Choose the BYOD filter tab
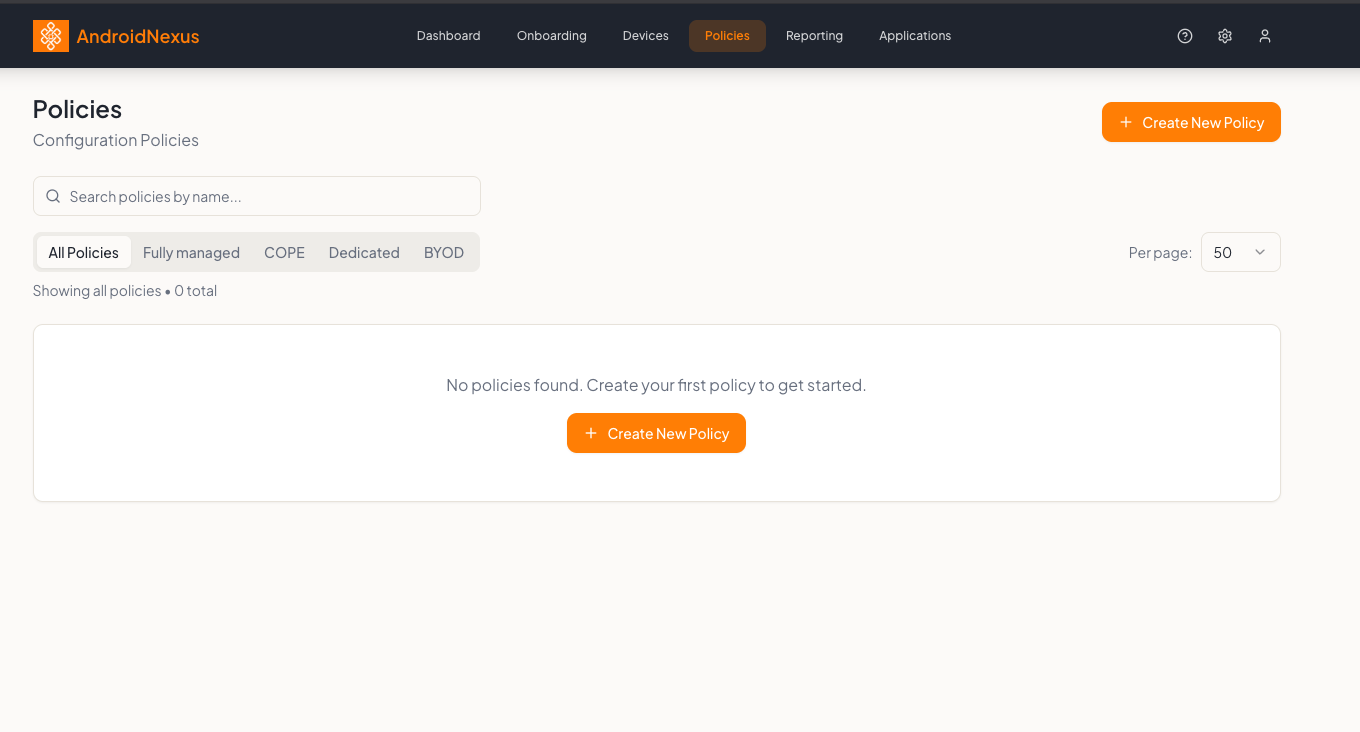The width and height of the screenshot is (1360, 732). pyautogui.click(x=444, y=253)
